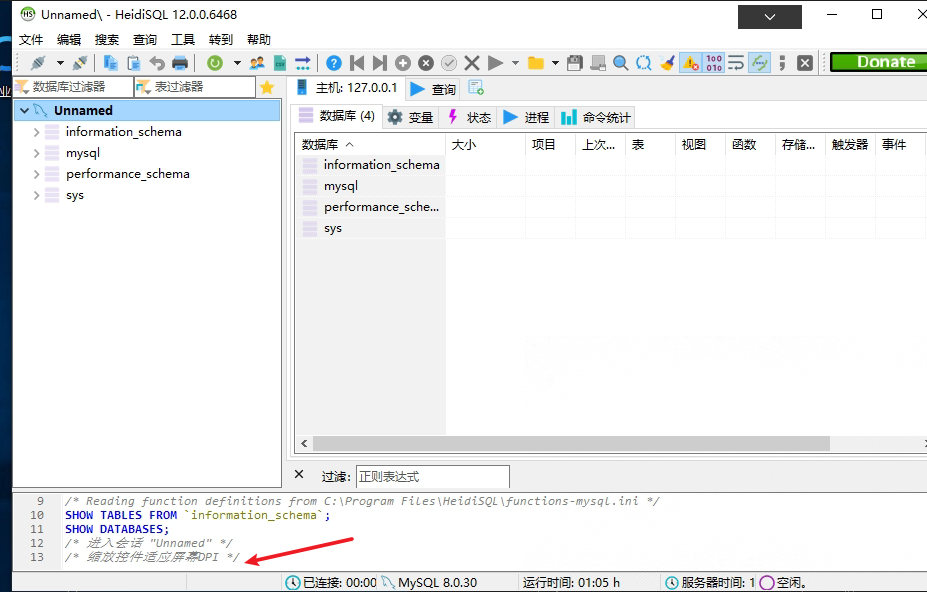The width and height of the screenshot is (927, 592).
Task: Switch to the 查询 query tab
Action: tap(433, 89)
